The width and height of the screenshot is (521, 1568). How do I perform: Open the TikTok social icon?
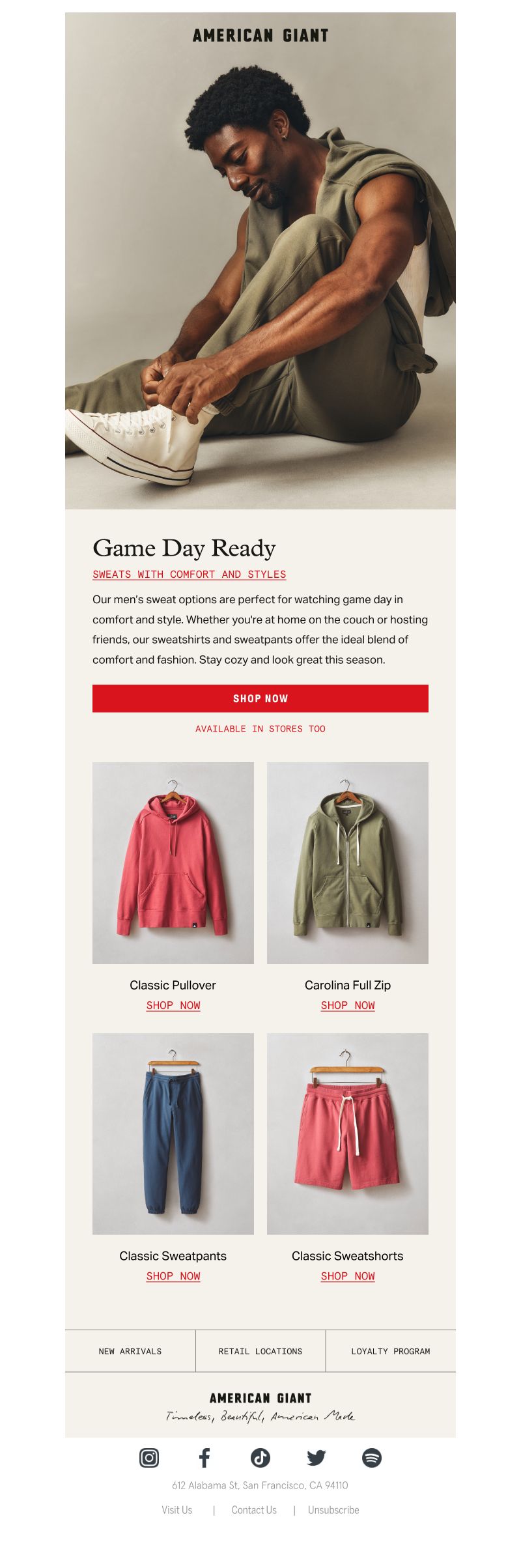click(260, 1457)
